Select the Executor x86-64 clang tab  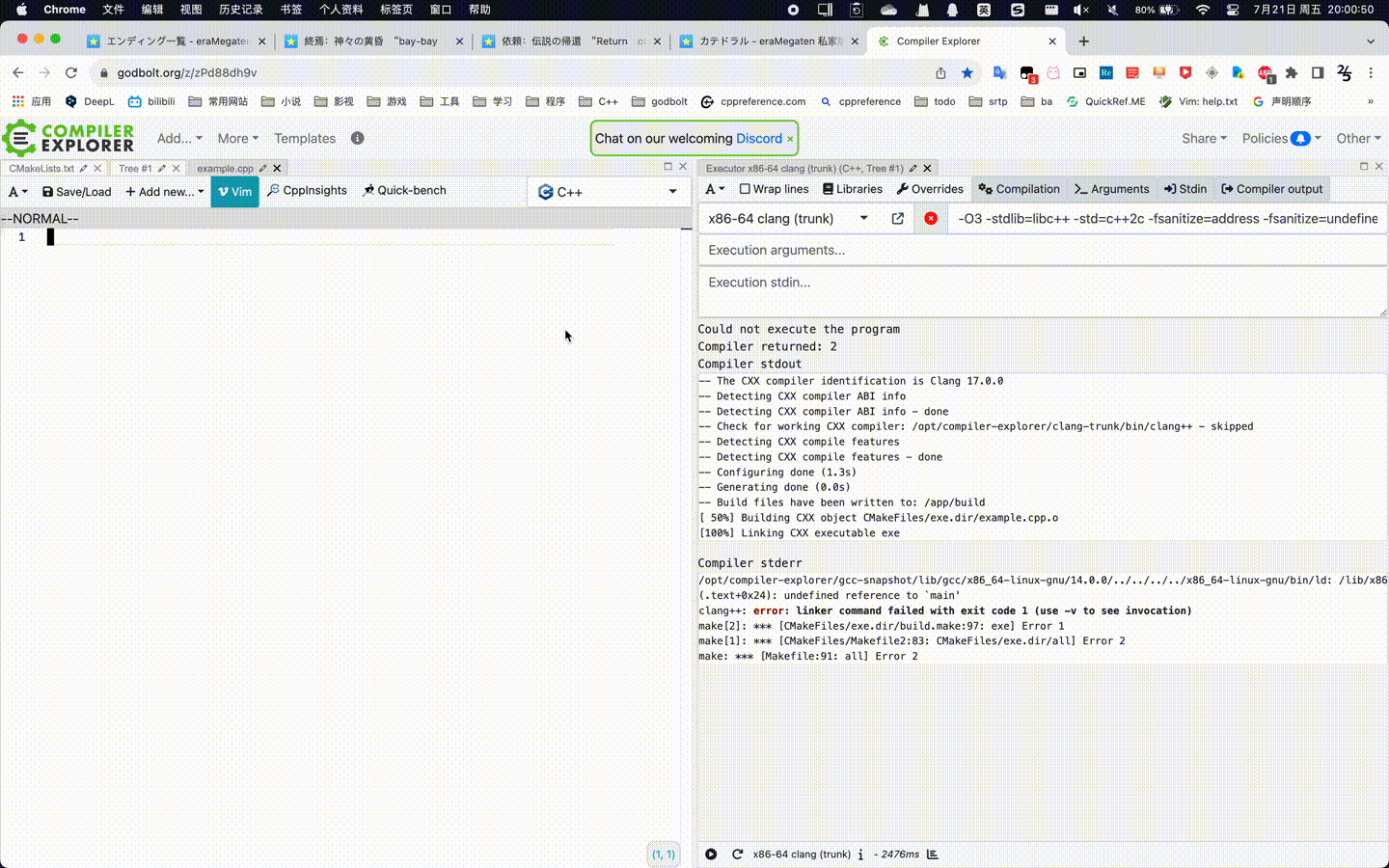(804, 168)
